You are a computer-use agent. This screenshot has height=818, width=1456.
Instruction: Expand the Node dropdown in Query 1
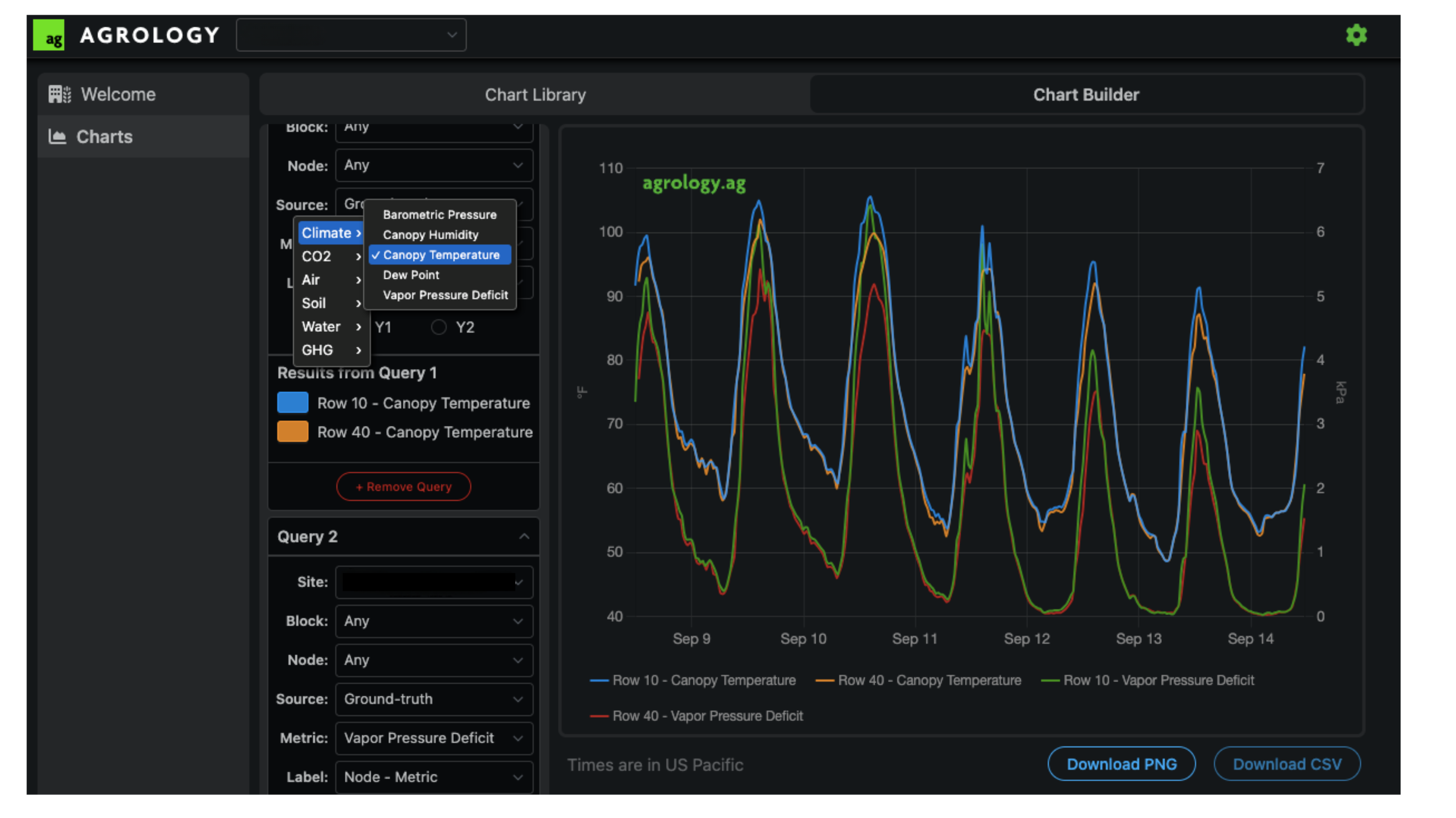pos(434,165)
